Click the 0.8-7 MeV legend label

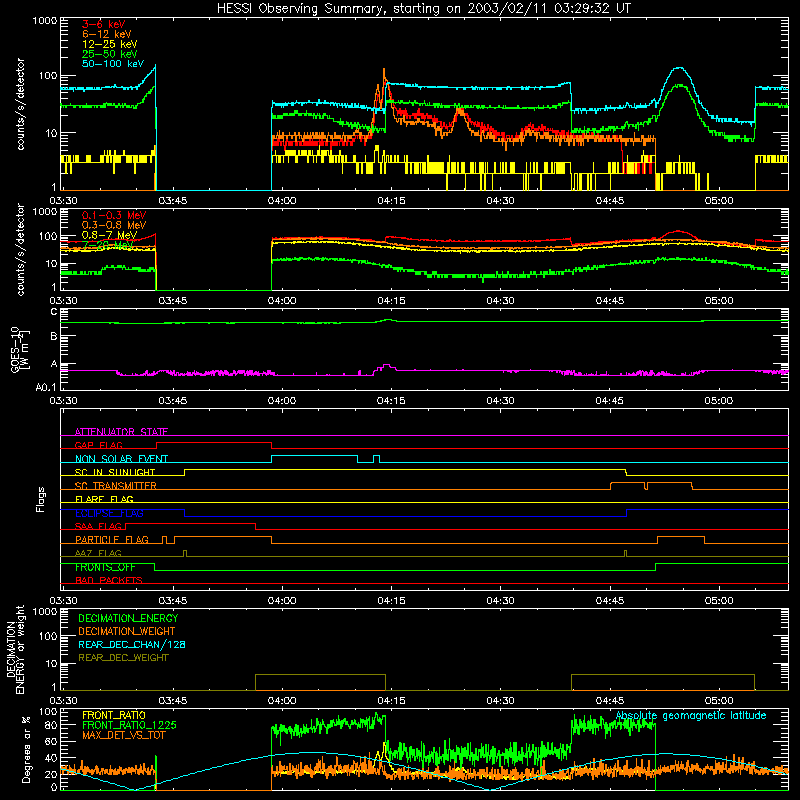point(110,235)
